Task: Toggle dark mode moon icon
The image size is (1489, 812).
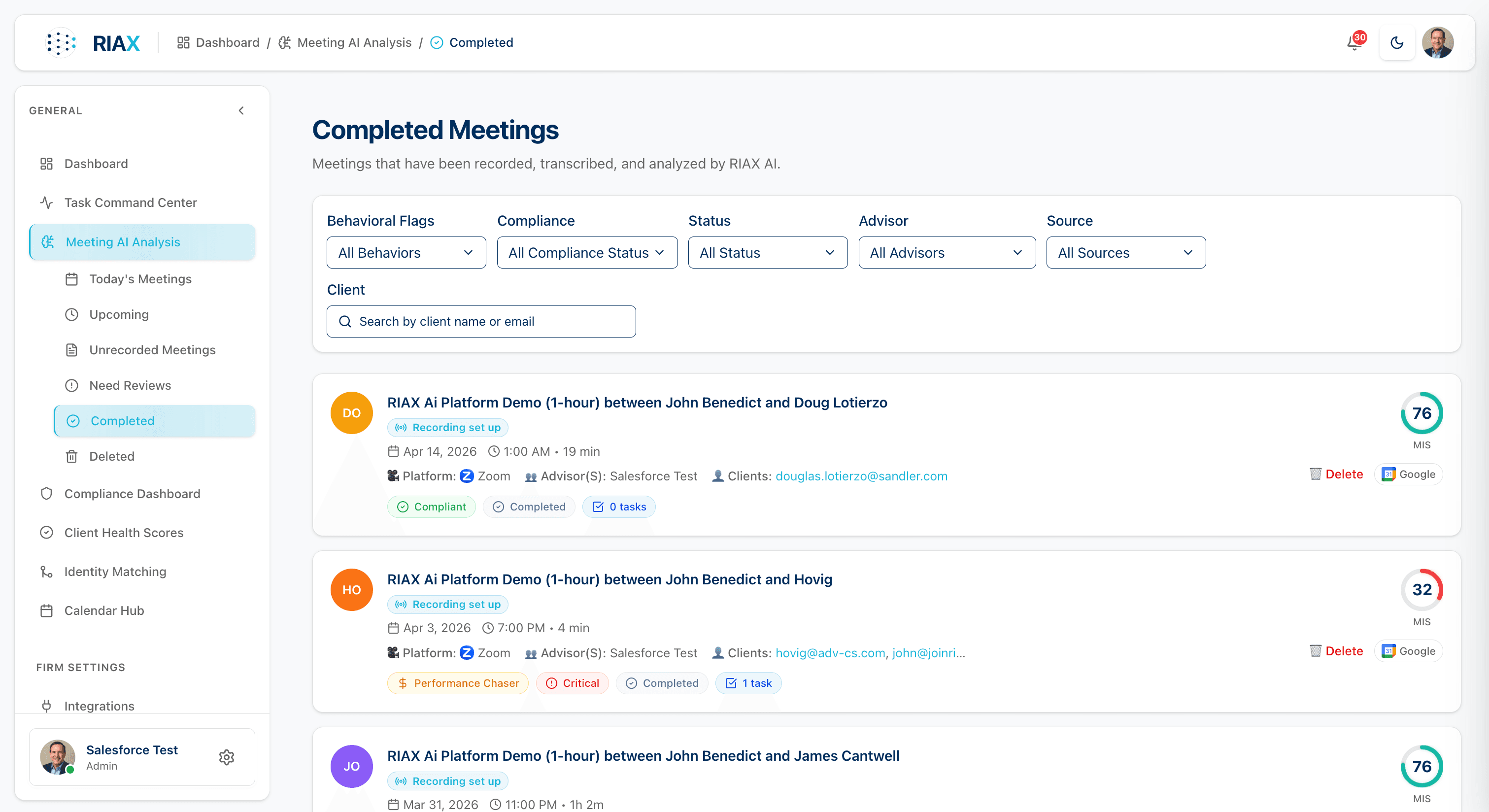Action: (1396, 43)
